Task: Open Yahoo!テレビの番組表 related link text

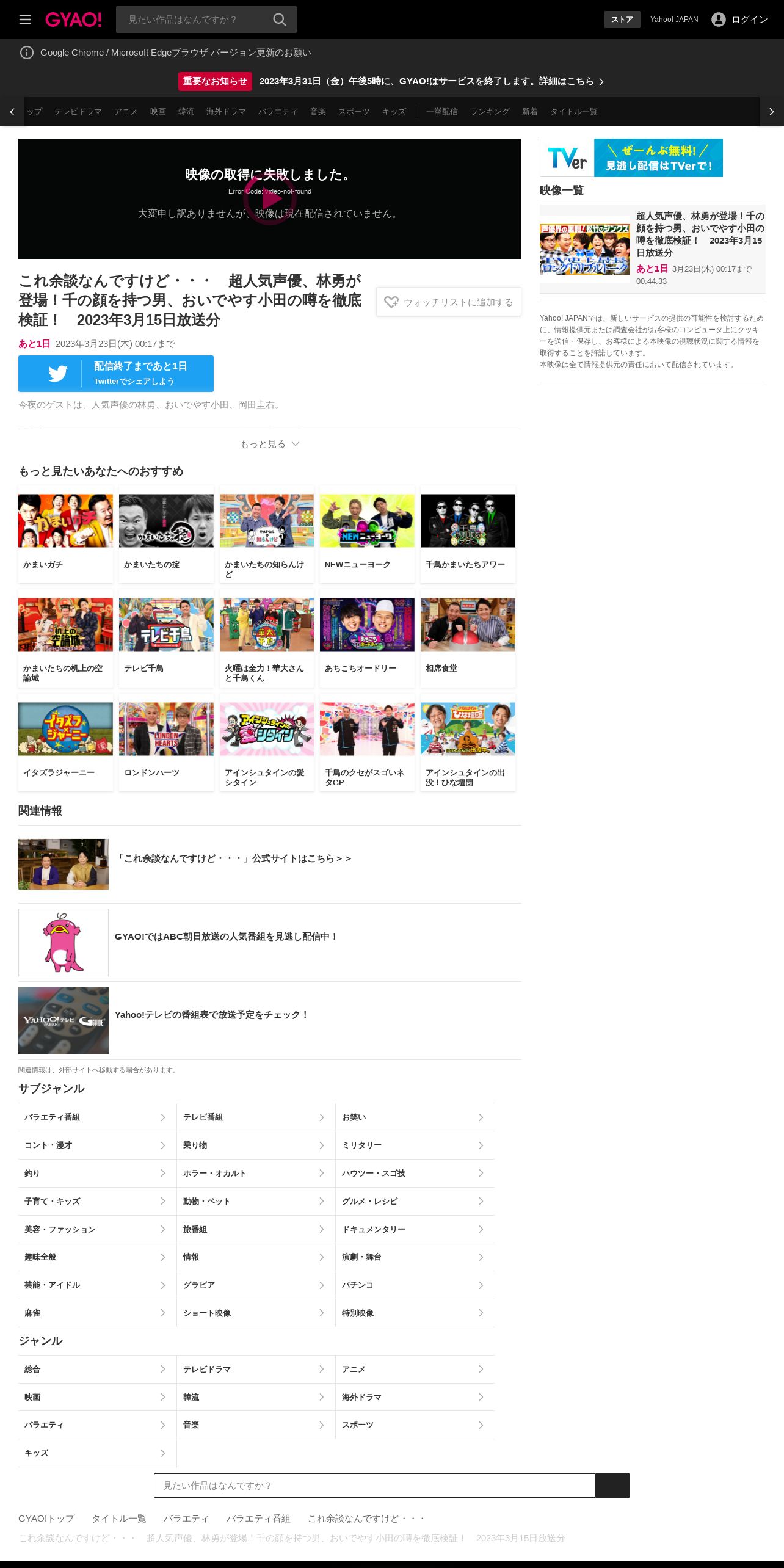Action: [x=212, y=1015]
